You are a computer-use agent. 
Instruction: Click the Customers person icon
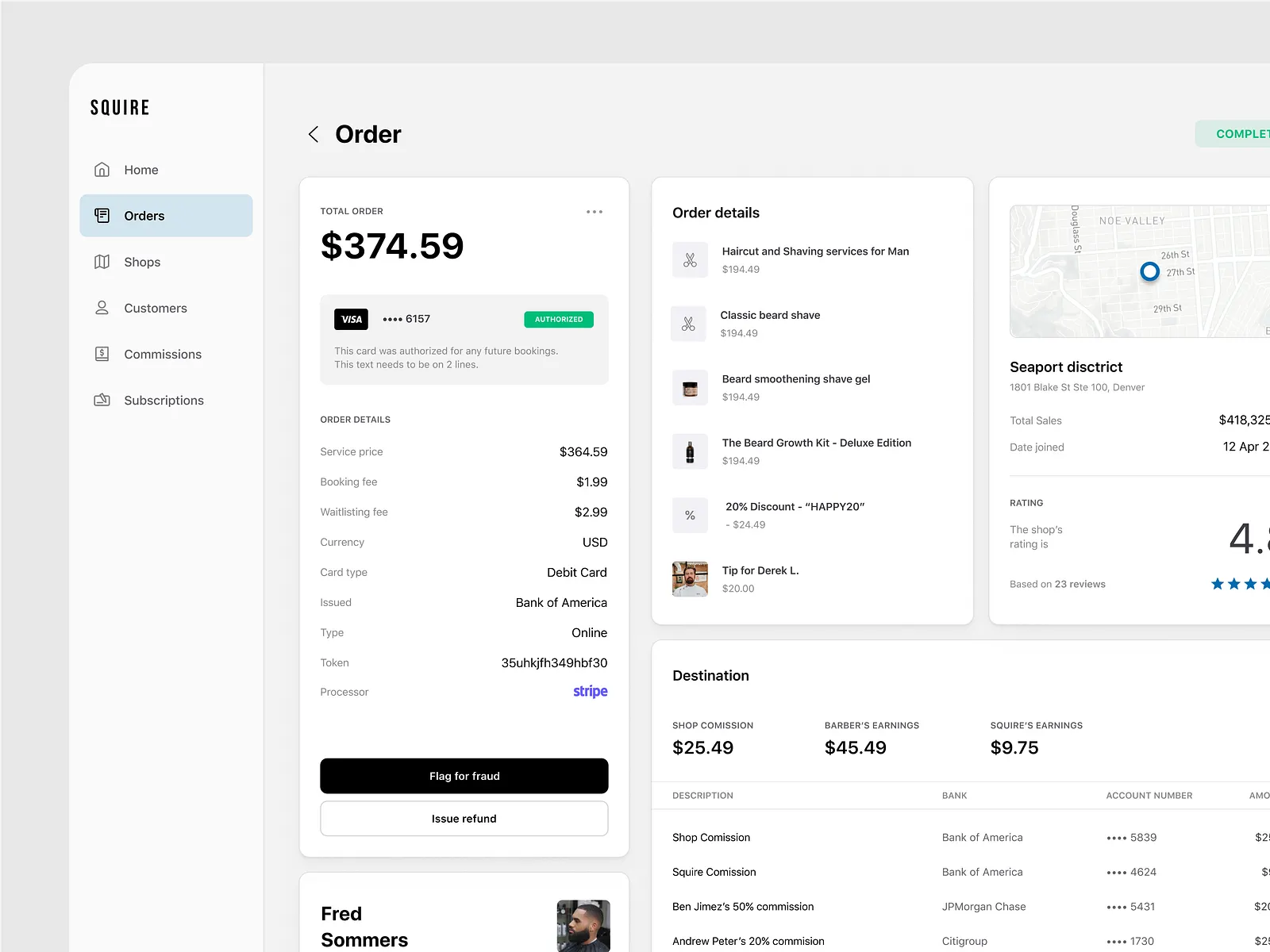(x=102, y=308)
